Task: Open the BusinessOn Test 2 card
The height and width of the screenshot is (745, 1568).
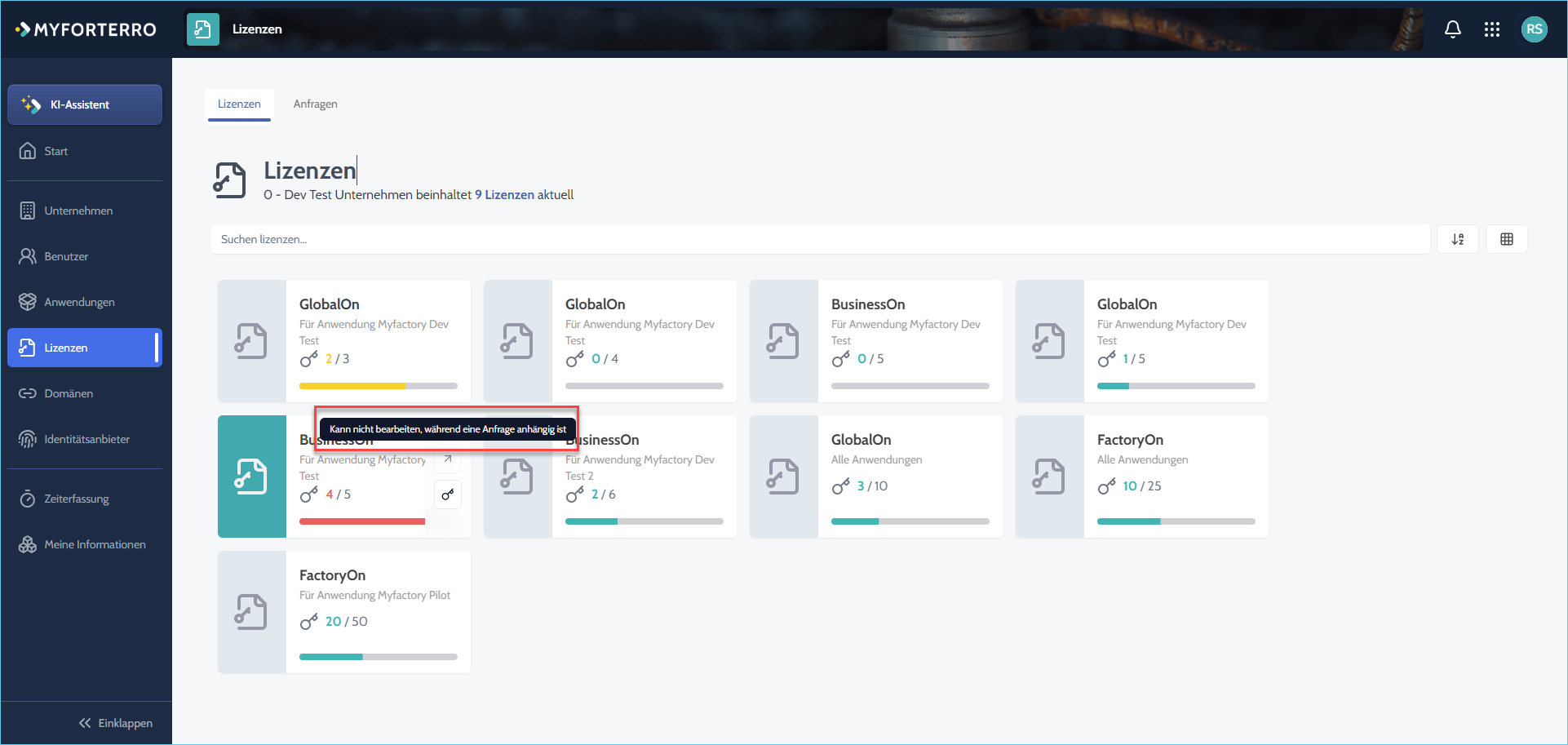Action: click(x=610, y=477)
